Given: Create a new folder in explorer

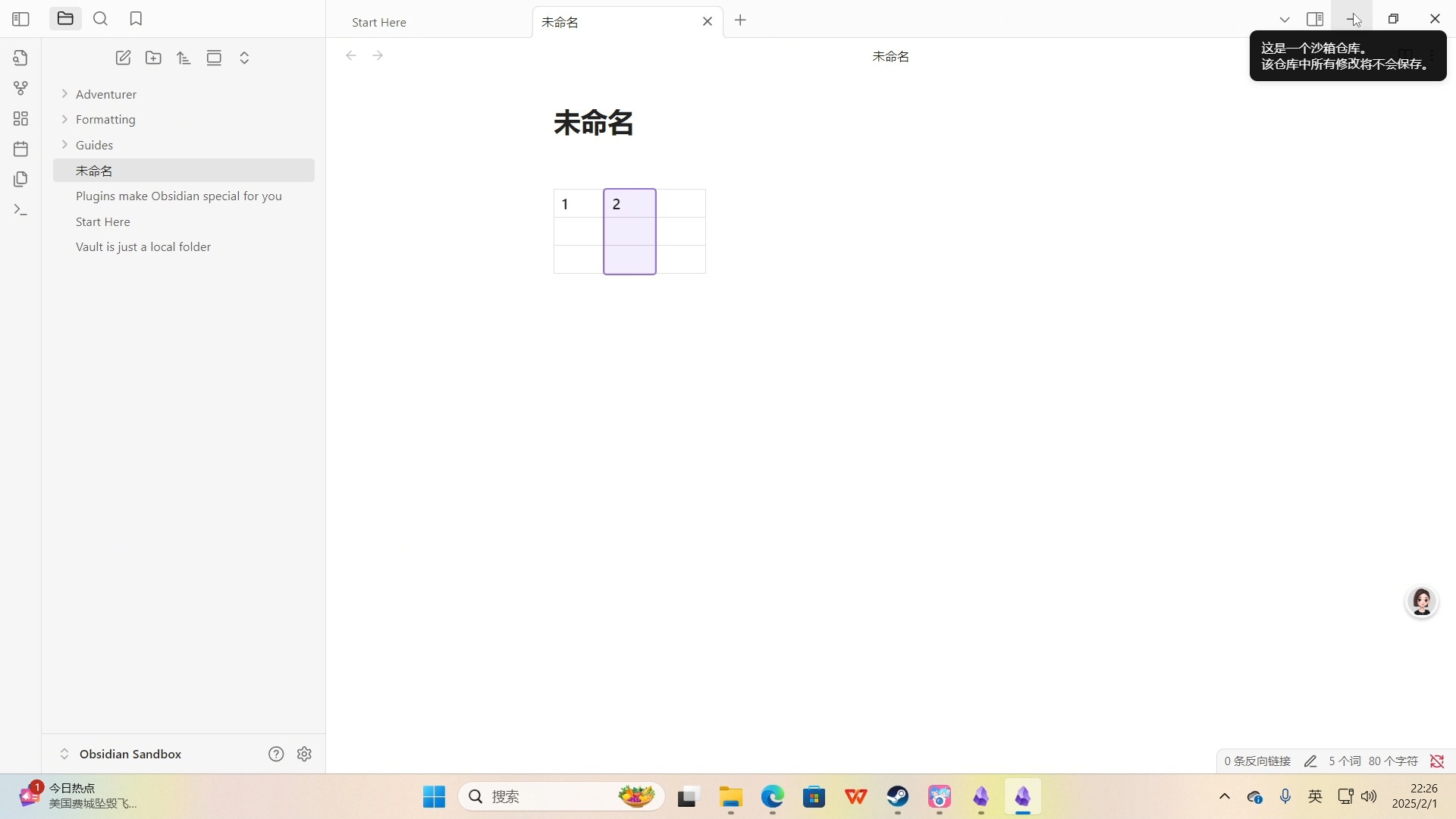Looking at the screenshot, I should coord(153,58).
